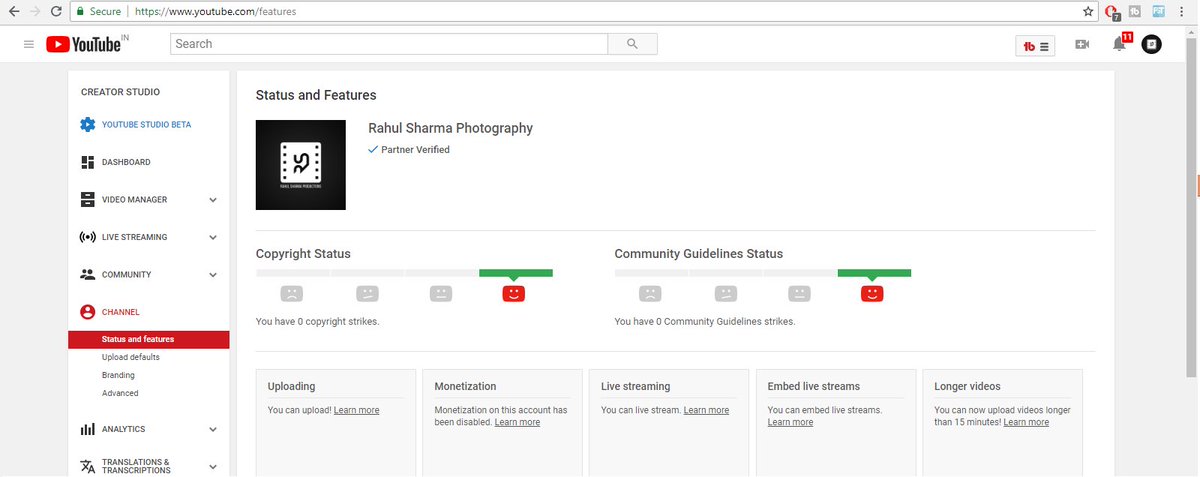Click the upload video camera icon
This screenshot has width=1200, height=477.
tap(1081, 45)
